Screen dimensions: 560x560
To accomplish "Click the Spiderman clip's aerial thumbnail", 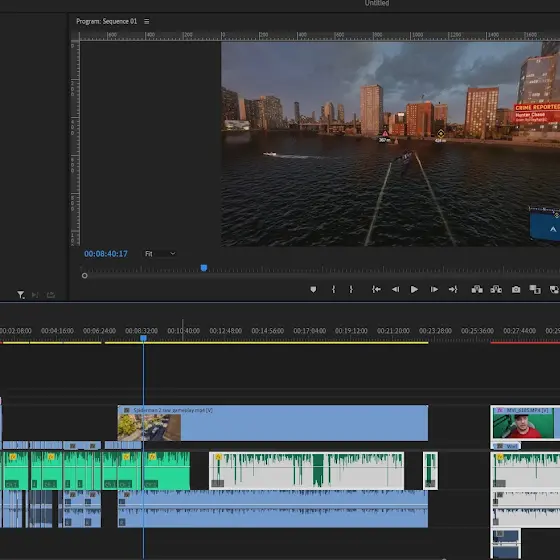I will point(149,427).
